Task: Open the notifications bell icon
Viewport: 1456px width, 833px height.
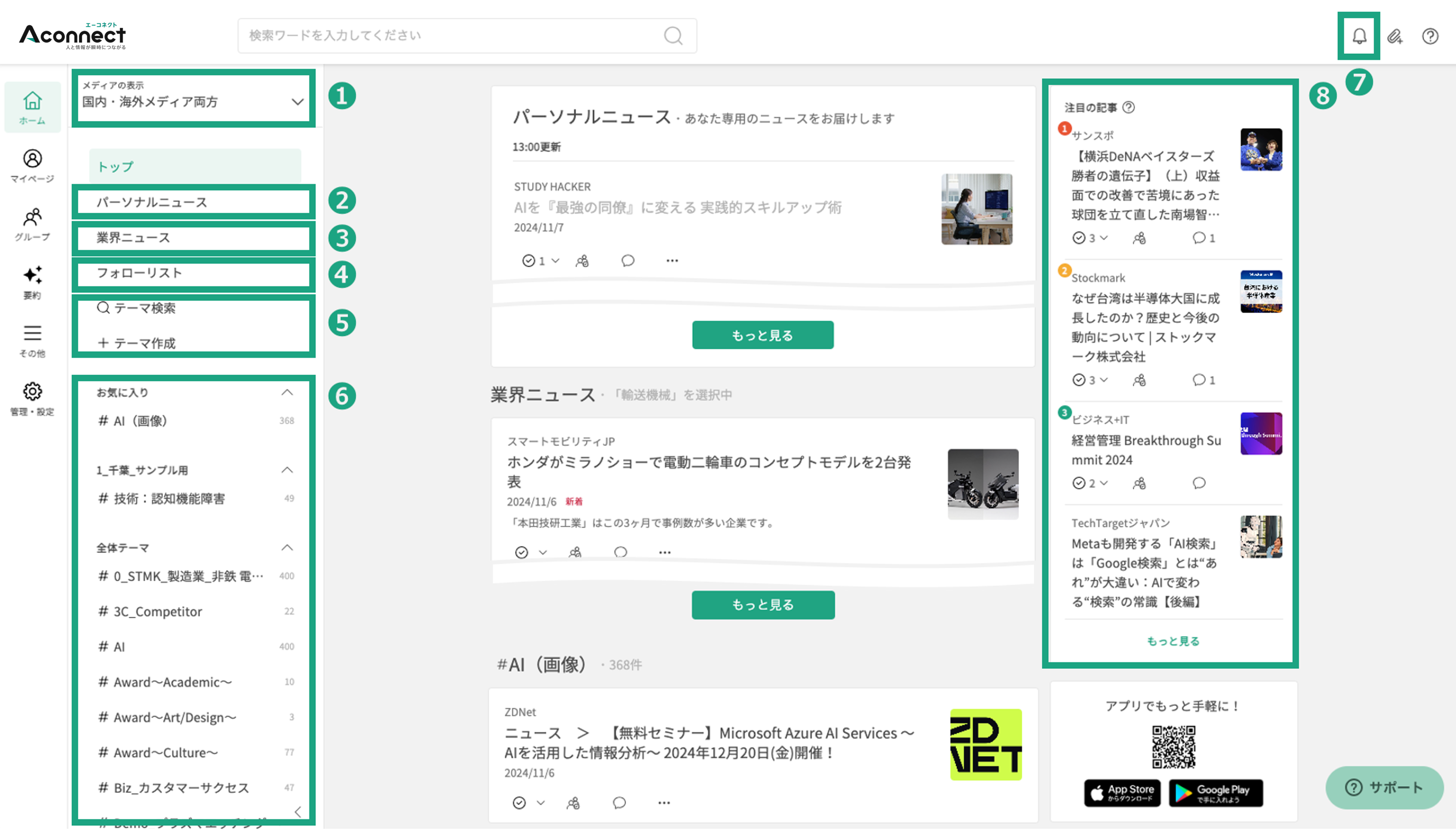Action: pos(1359,36)
